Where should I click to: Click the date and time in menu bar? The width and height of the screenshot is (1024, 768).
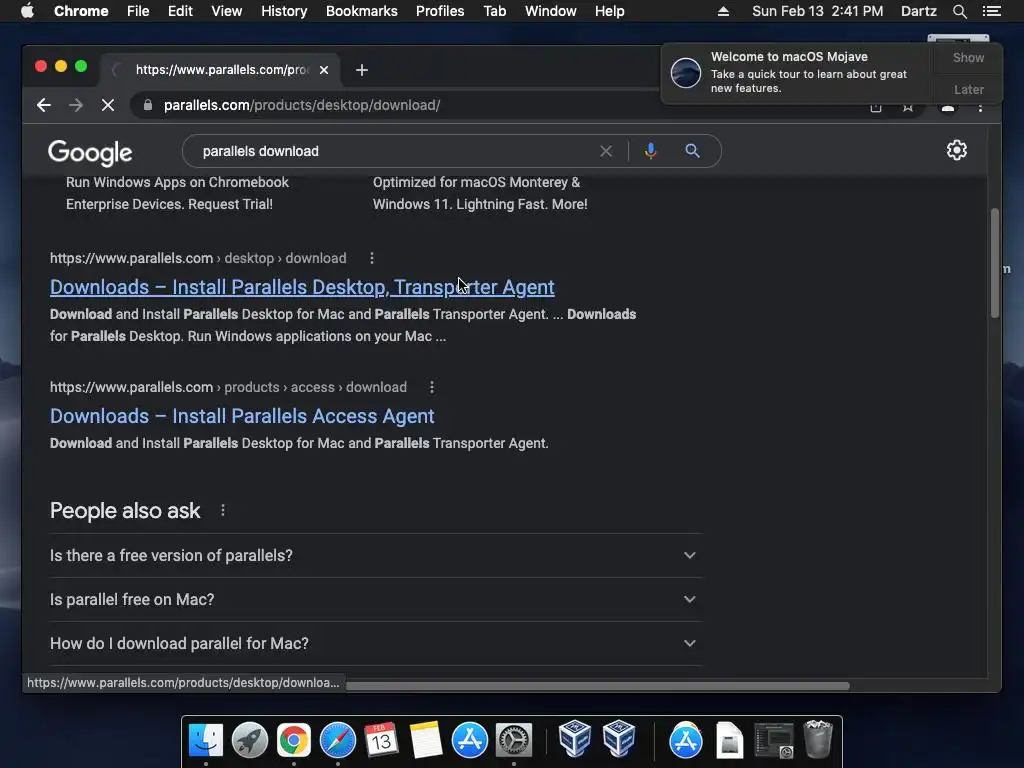pyautogui.click(x=818, y=11)
